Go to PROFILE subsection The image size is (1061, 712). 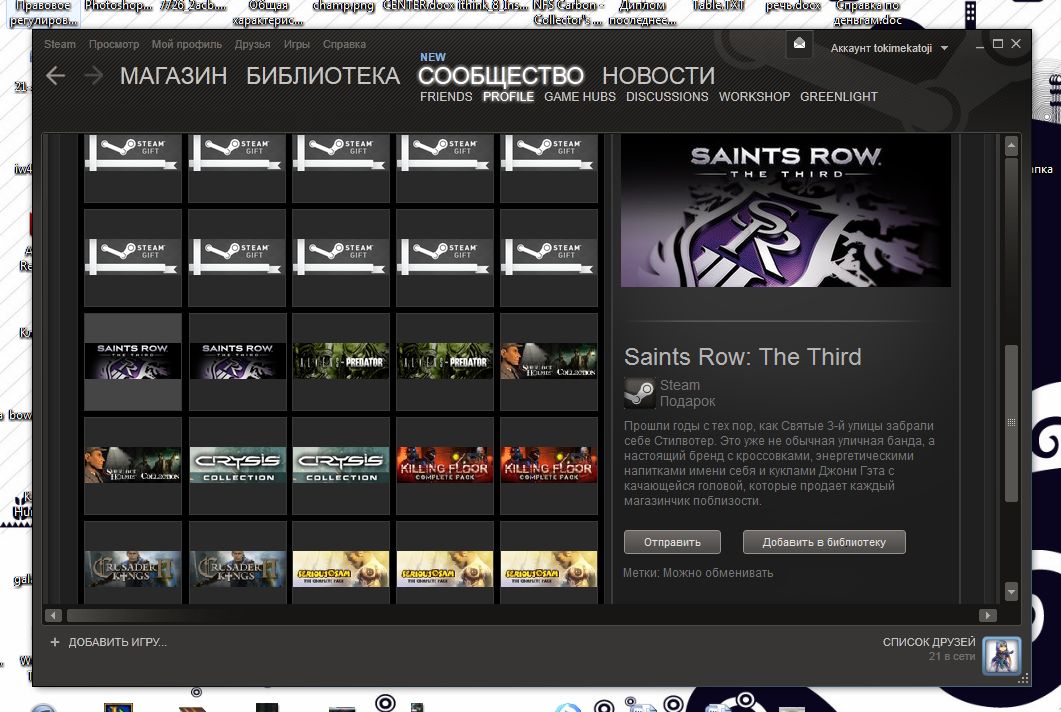(x=508, y=97)
